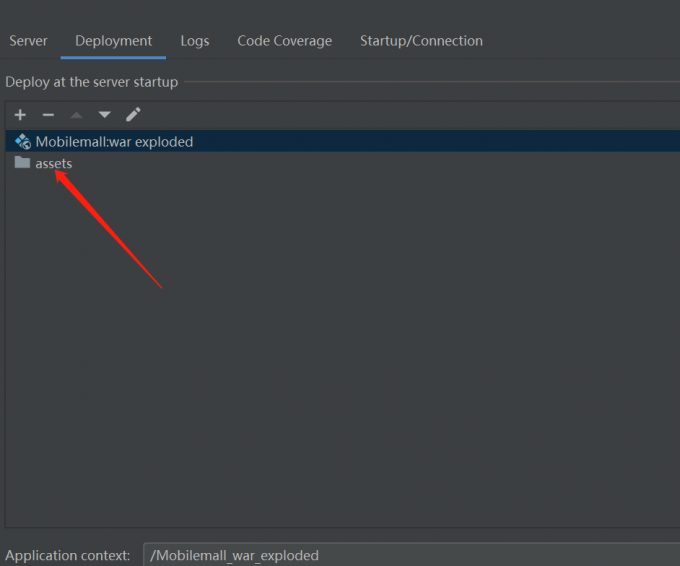Image resolution: width=680 pixels, height=566 pixels.
Task: Click the Application context input field
Action: 412,555
